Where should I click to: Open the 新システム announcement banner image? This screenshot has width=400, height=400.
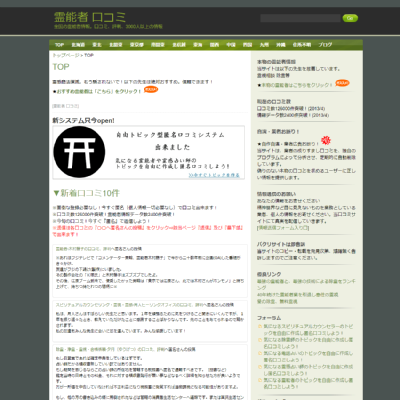tap(149, 152)
